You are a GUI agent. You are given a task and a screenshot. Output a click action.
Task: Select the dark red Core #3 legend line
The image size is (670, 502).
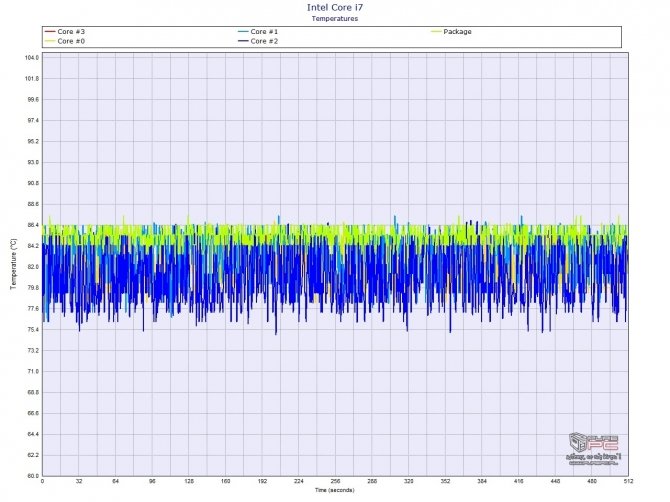[50, 32]
